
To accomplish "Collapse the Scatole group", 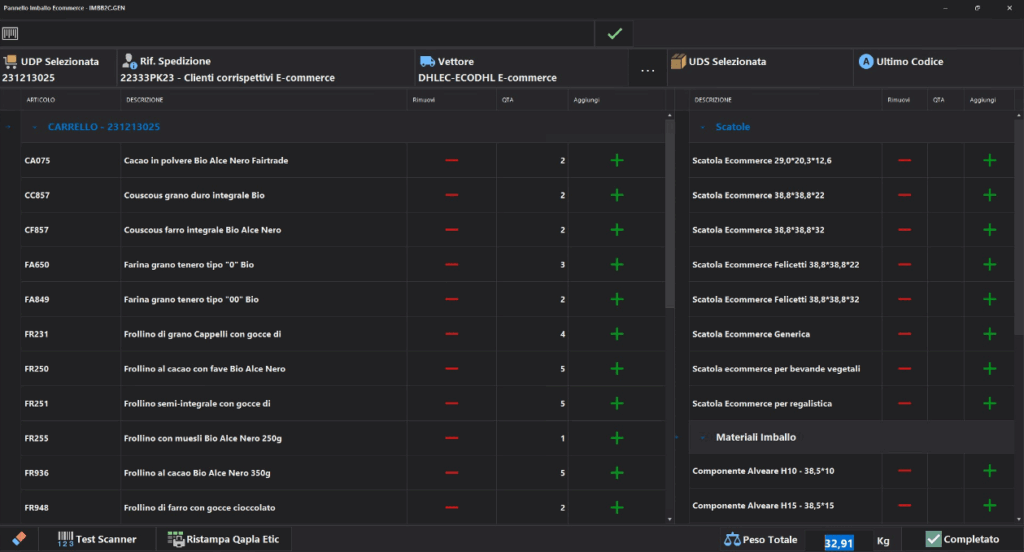I will coord(703,127).
